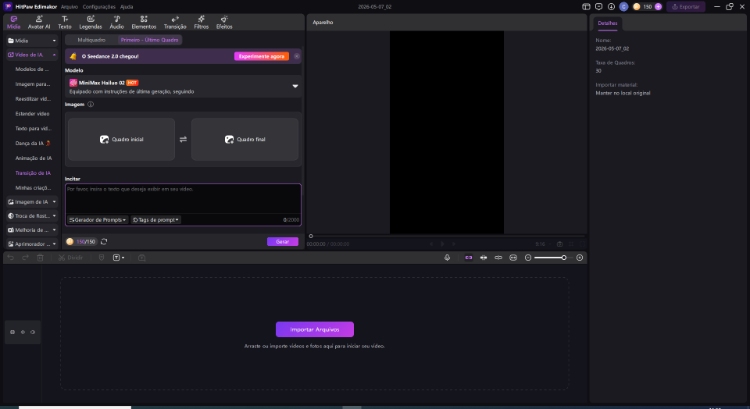Expand the Melhoria de... section
The width and height of the screenshot is (750, 409).
point(32,230)
